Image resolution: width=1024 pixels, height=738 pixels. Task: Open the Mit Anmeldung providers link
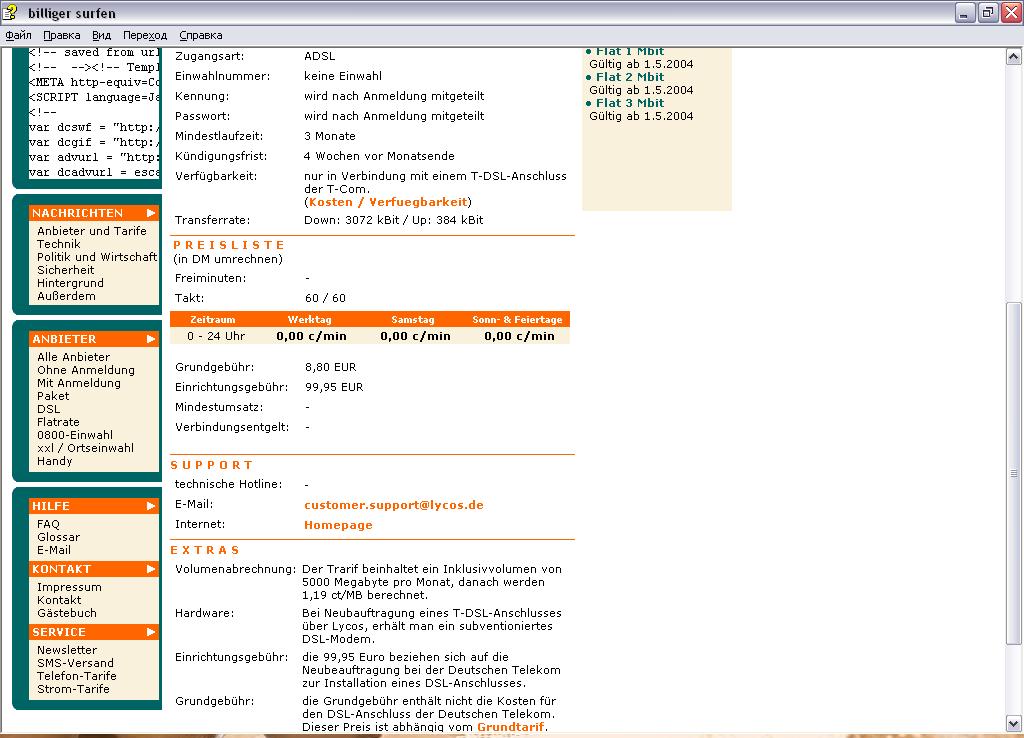[x=78, y=383]
